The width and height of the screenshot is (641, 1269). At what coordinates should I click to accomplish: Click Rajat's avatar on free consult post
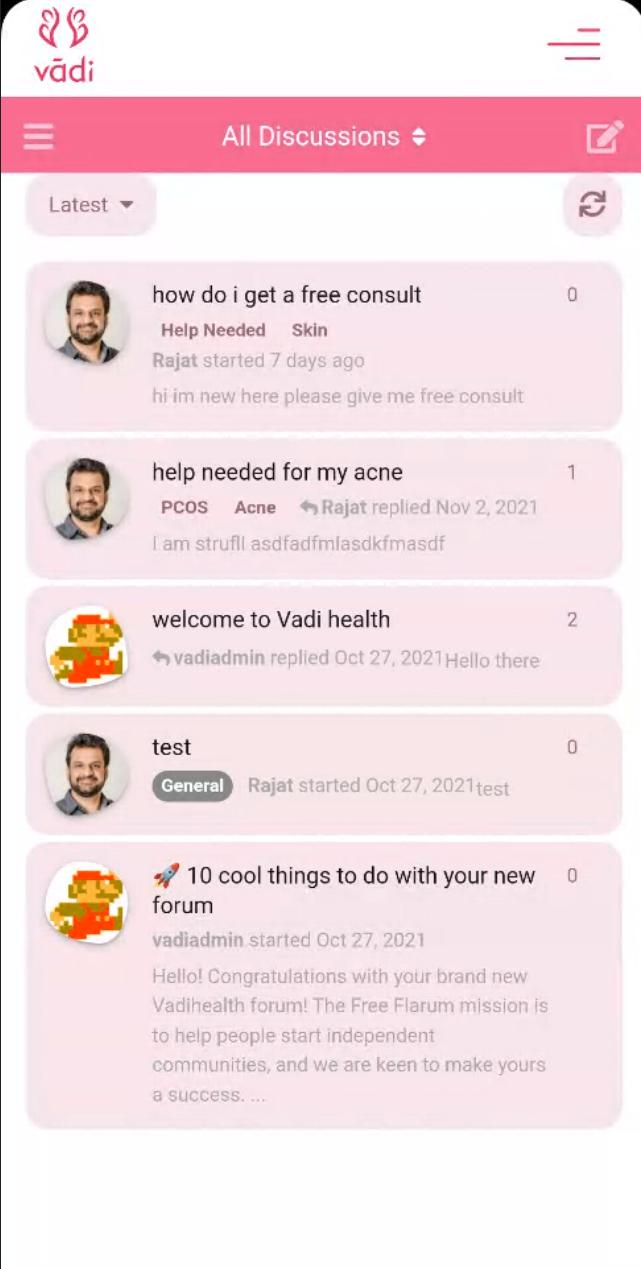[87, 322]
